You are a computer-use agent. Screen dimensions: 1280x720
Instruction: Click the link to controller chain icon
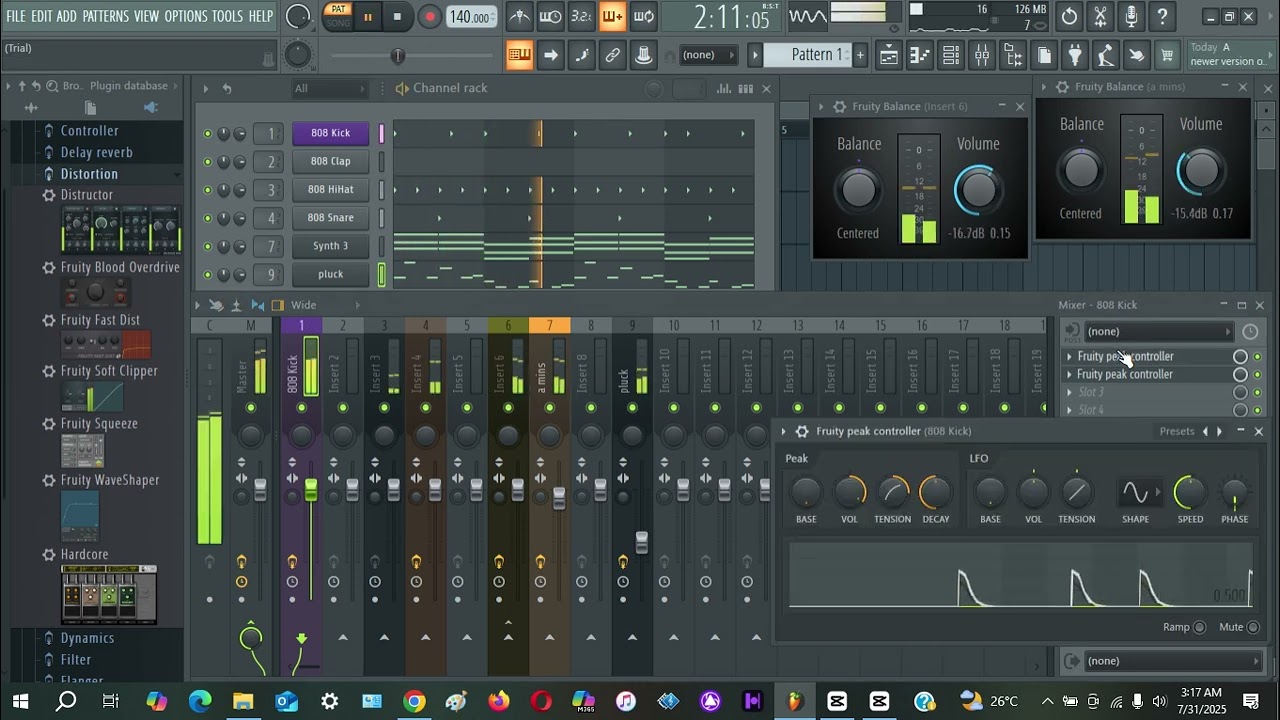coord(612,55)
